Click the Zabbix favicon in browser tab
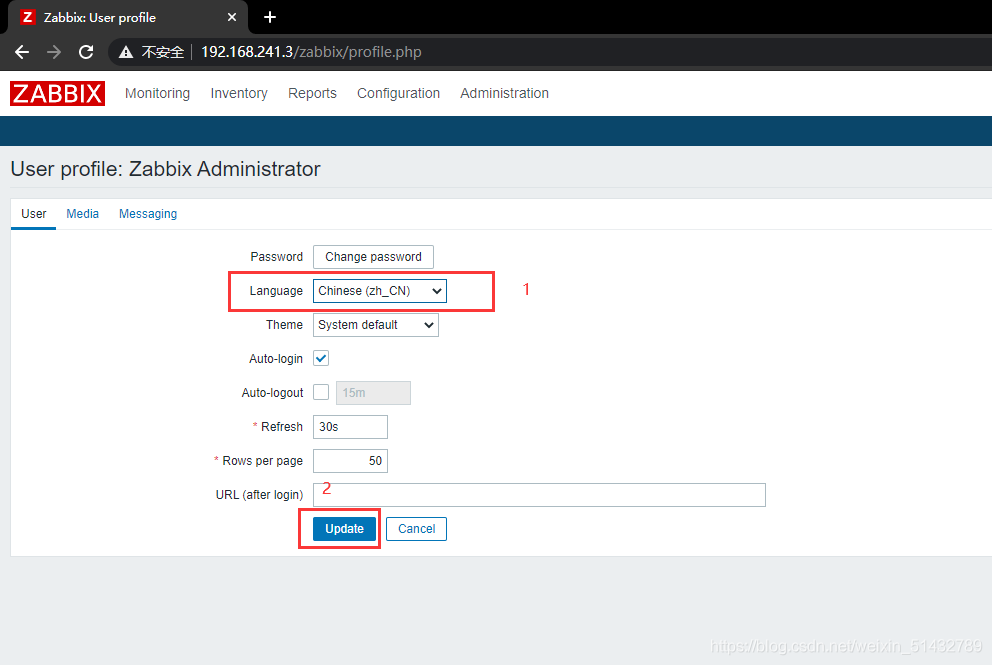 click(x=27, y=17)
